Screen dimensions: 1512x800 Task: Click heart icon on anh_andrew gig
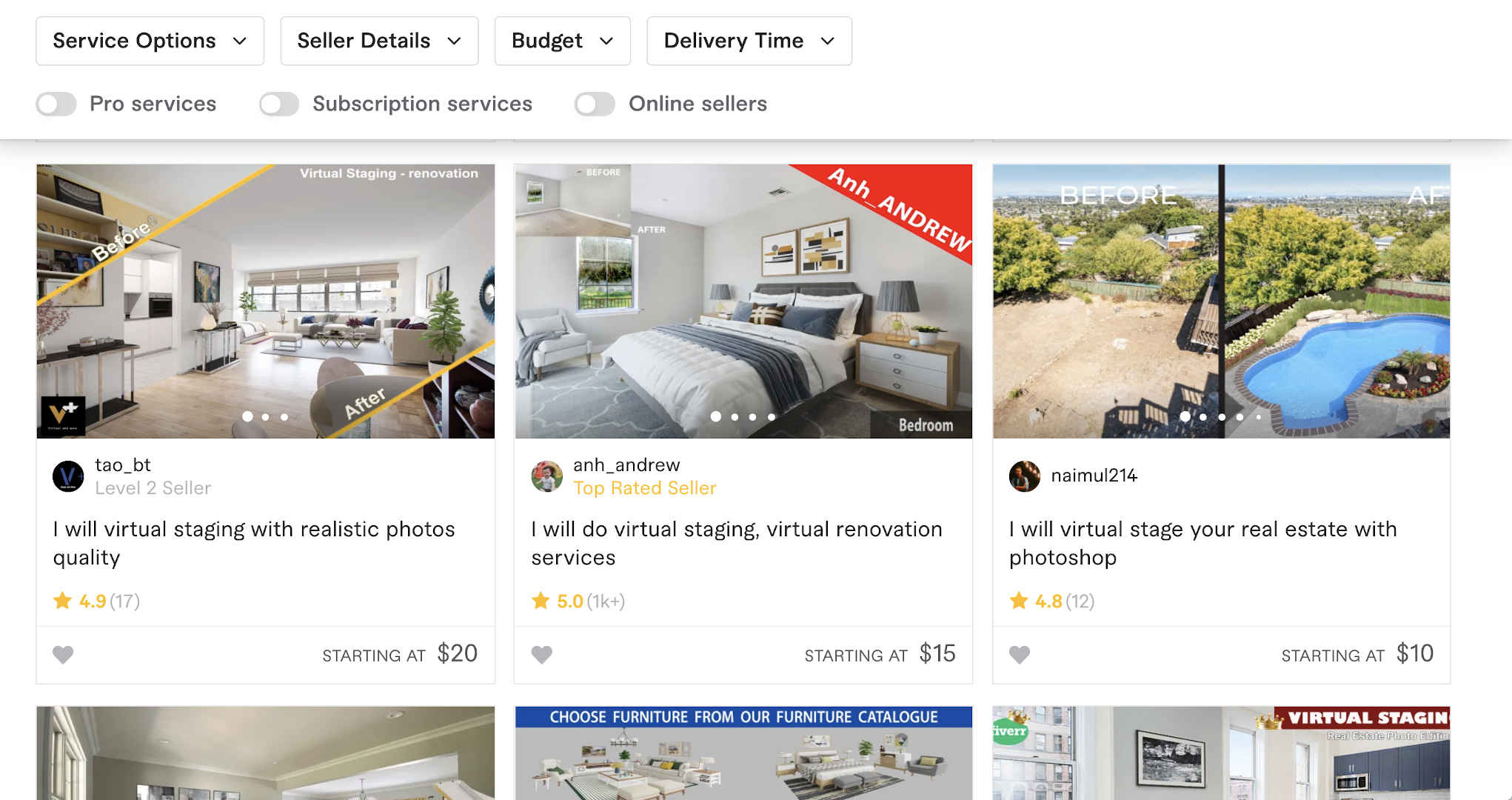pos(542,655)
